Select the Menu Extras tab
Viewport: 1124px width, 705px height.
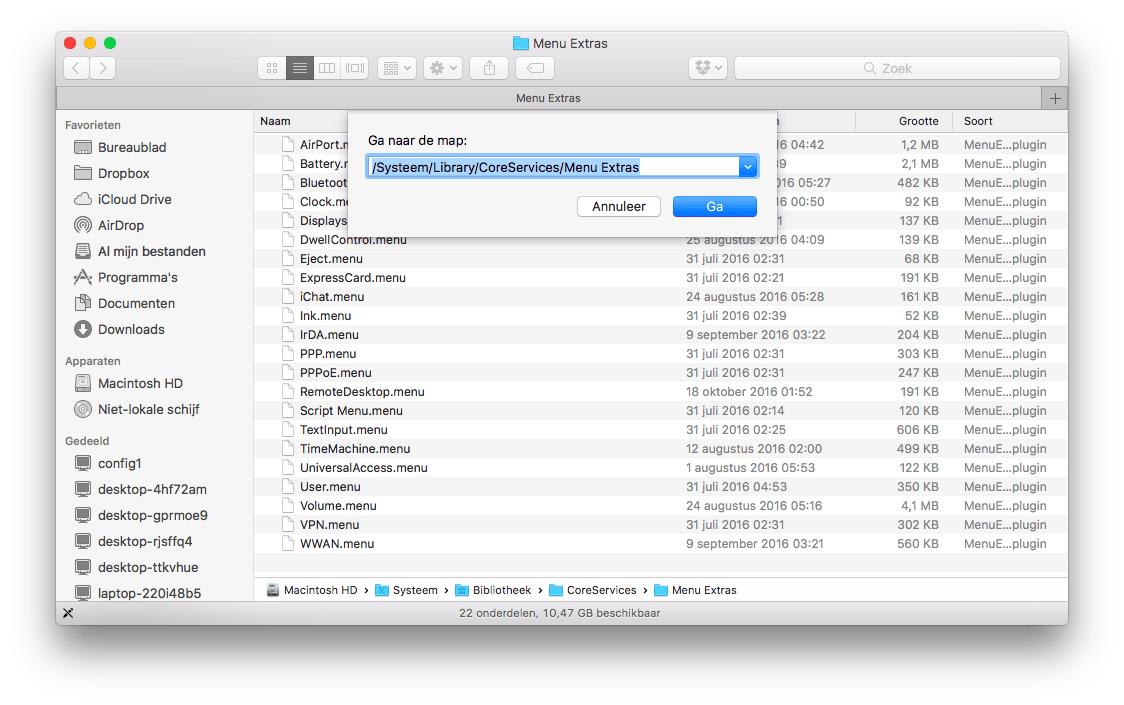tap(548, 98)
